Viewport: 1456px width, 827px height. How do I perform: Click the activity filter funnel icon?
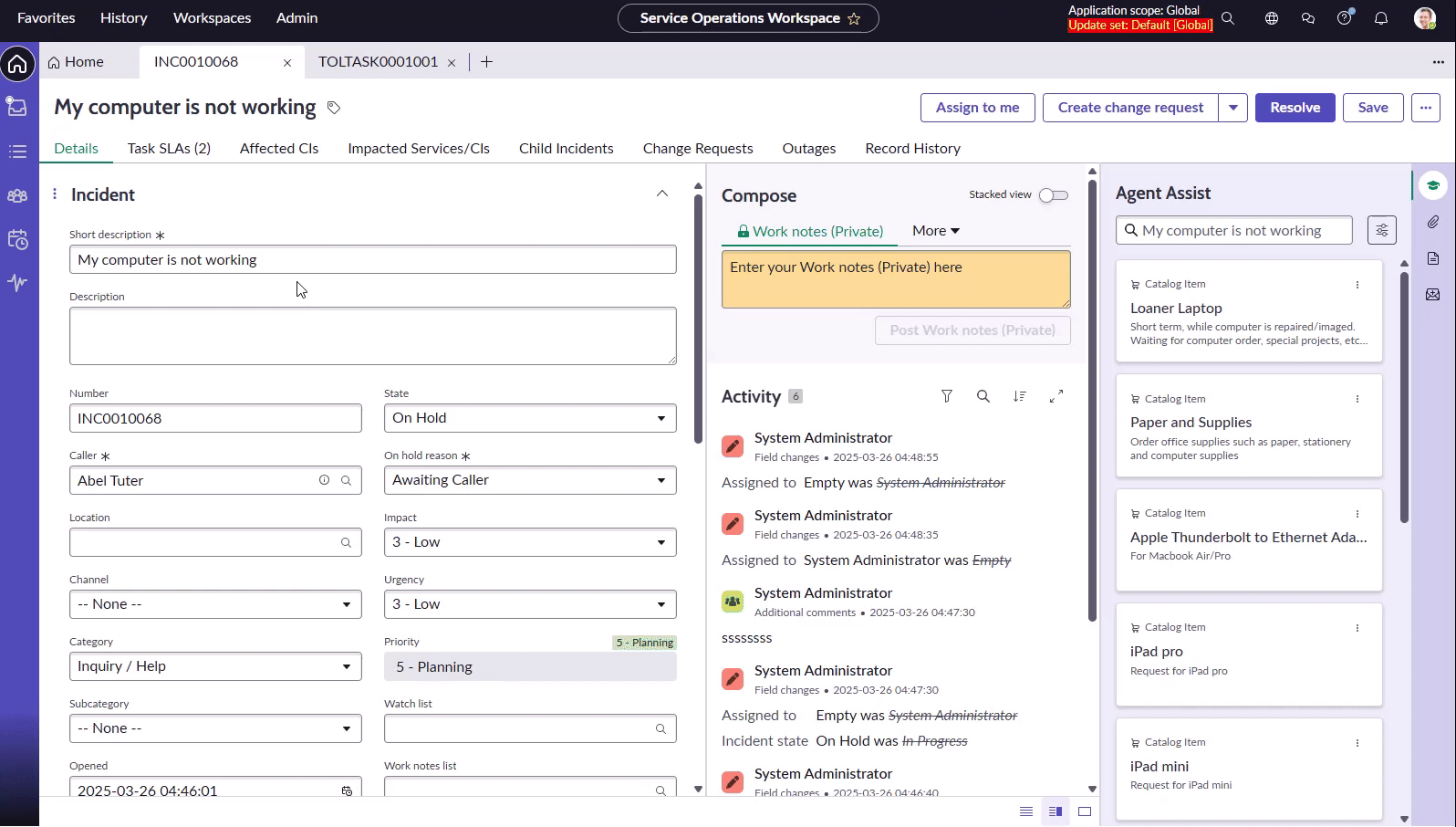(x=946, y=396)
